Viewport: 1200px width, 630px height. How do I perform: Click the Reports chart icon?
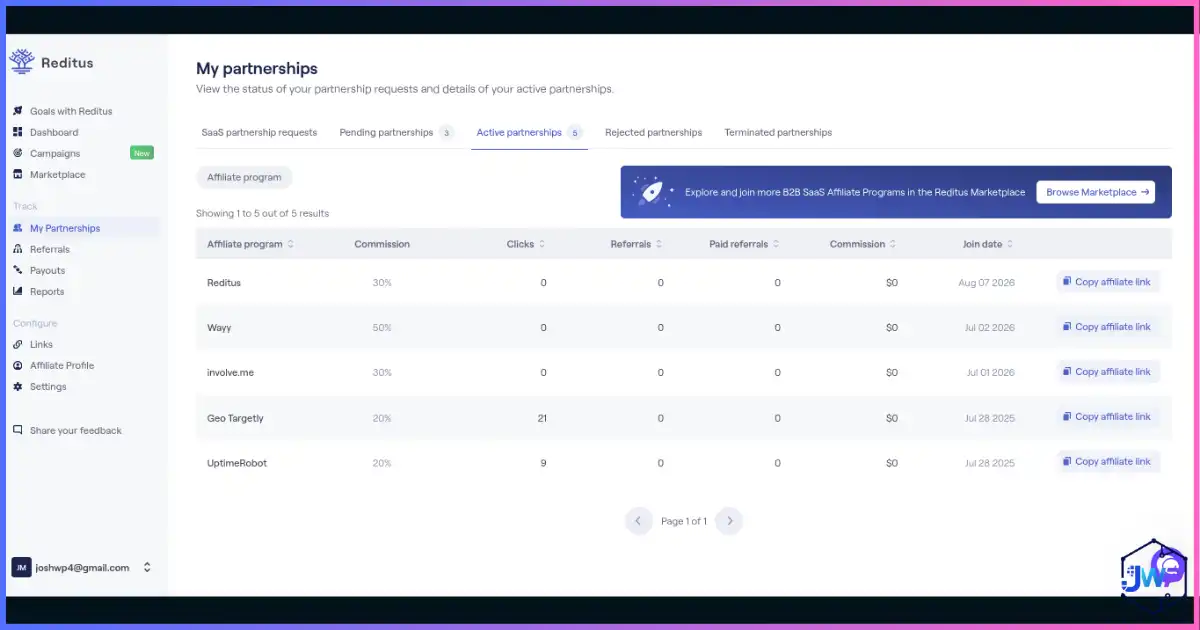[18, 291]
